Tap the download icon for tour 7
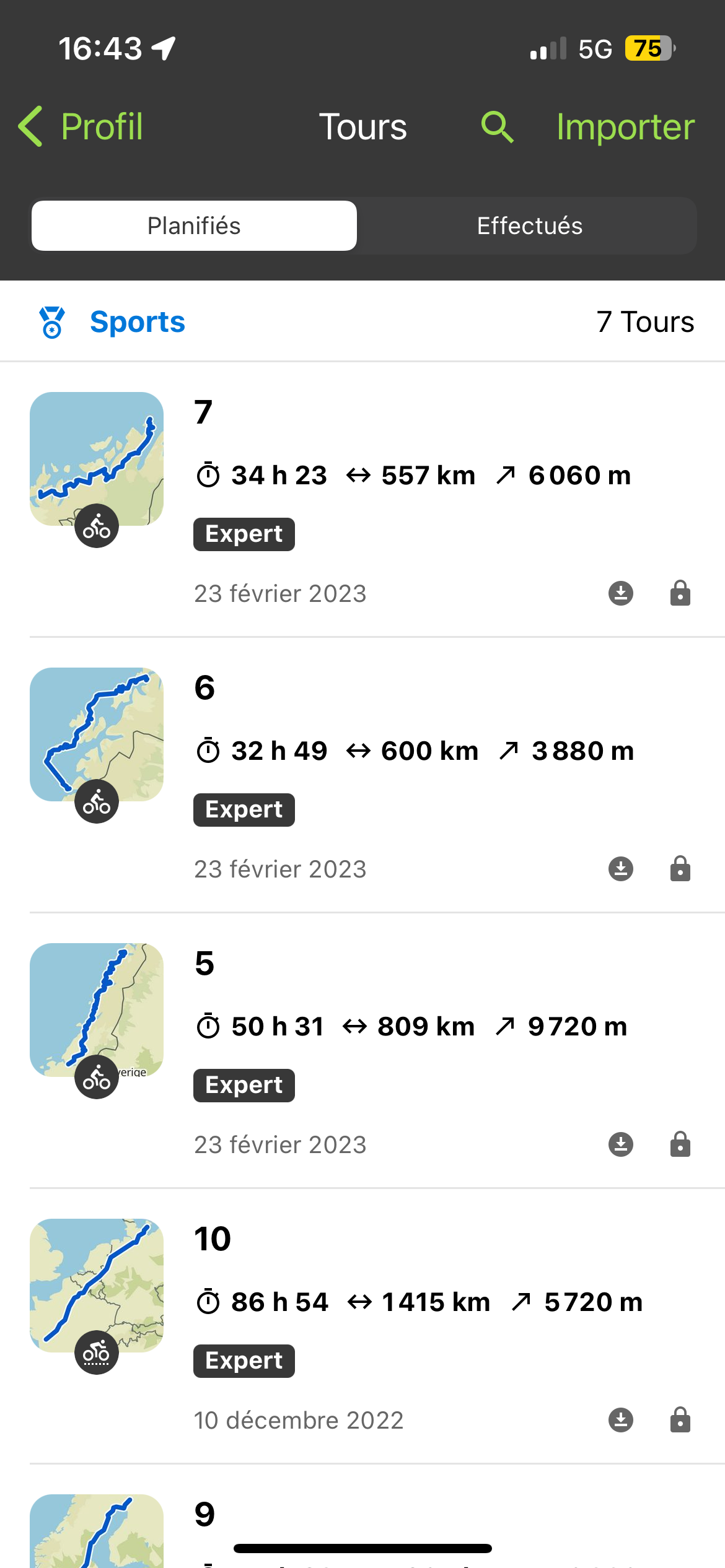This screenshot has width=725, height=1568. [621, 593]
